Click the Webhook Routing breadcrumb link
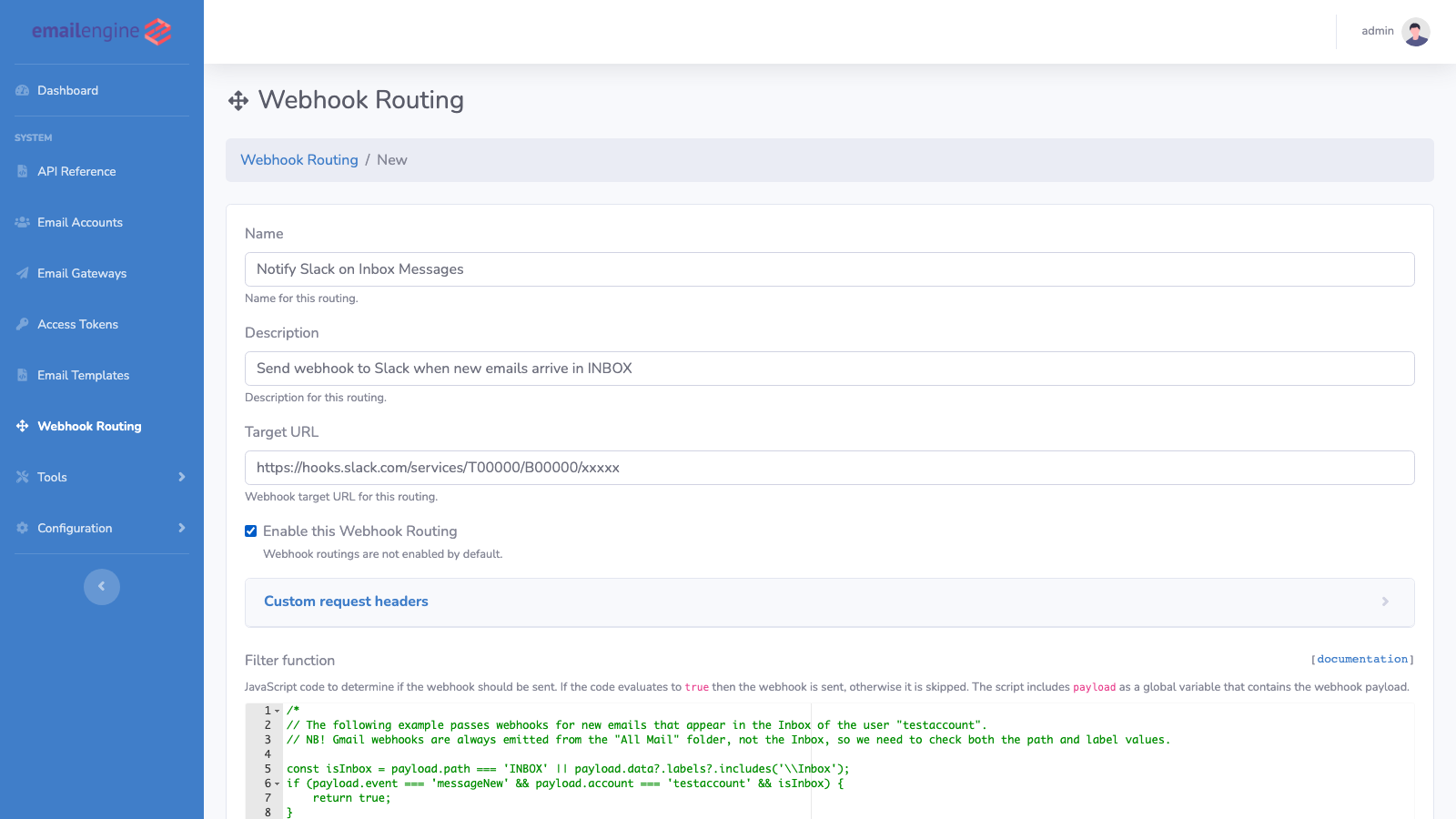 click(x=298, y=159)
